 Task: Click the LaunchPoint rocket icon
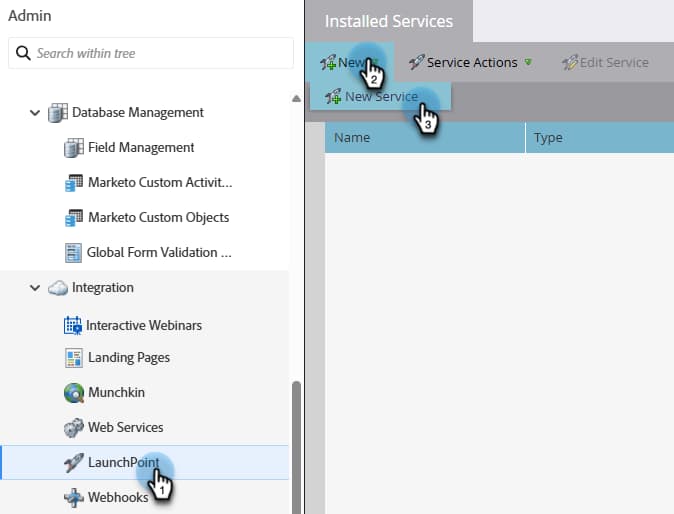[x=74, y=462]
